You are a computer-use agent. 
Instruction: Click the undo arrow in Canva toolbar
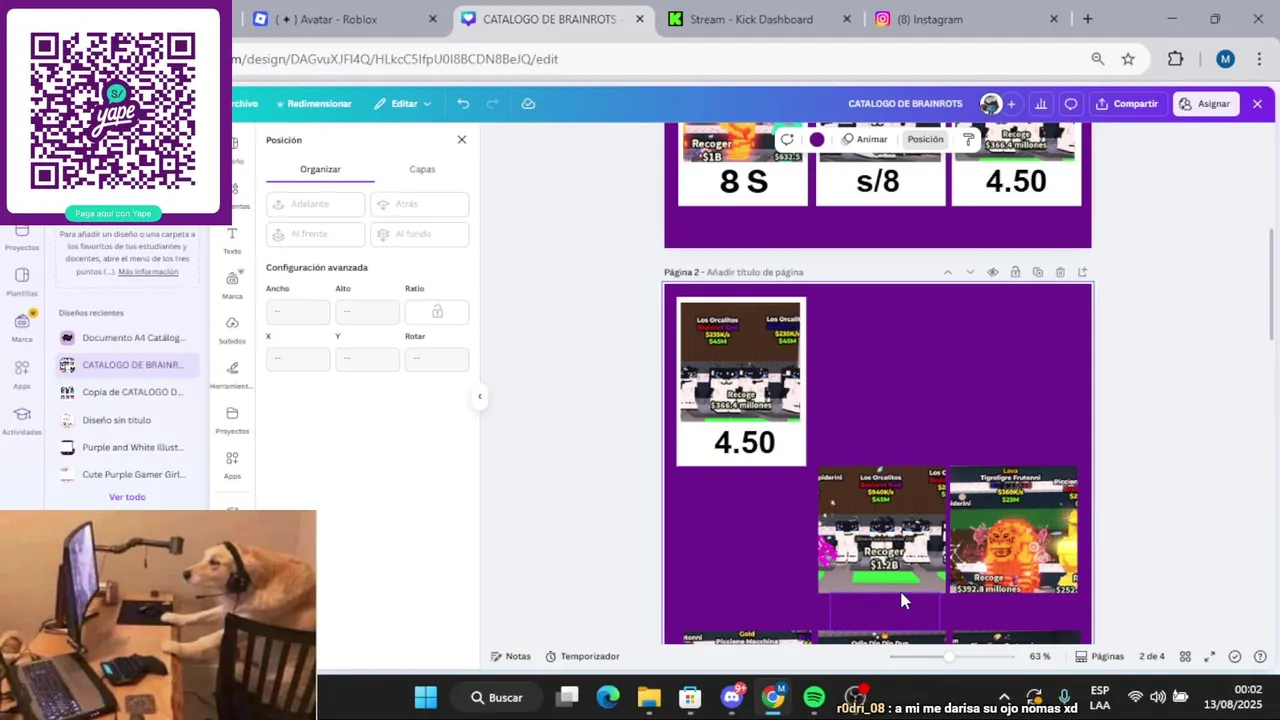(x=463, y=104)
